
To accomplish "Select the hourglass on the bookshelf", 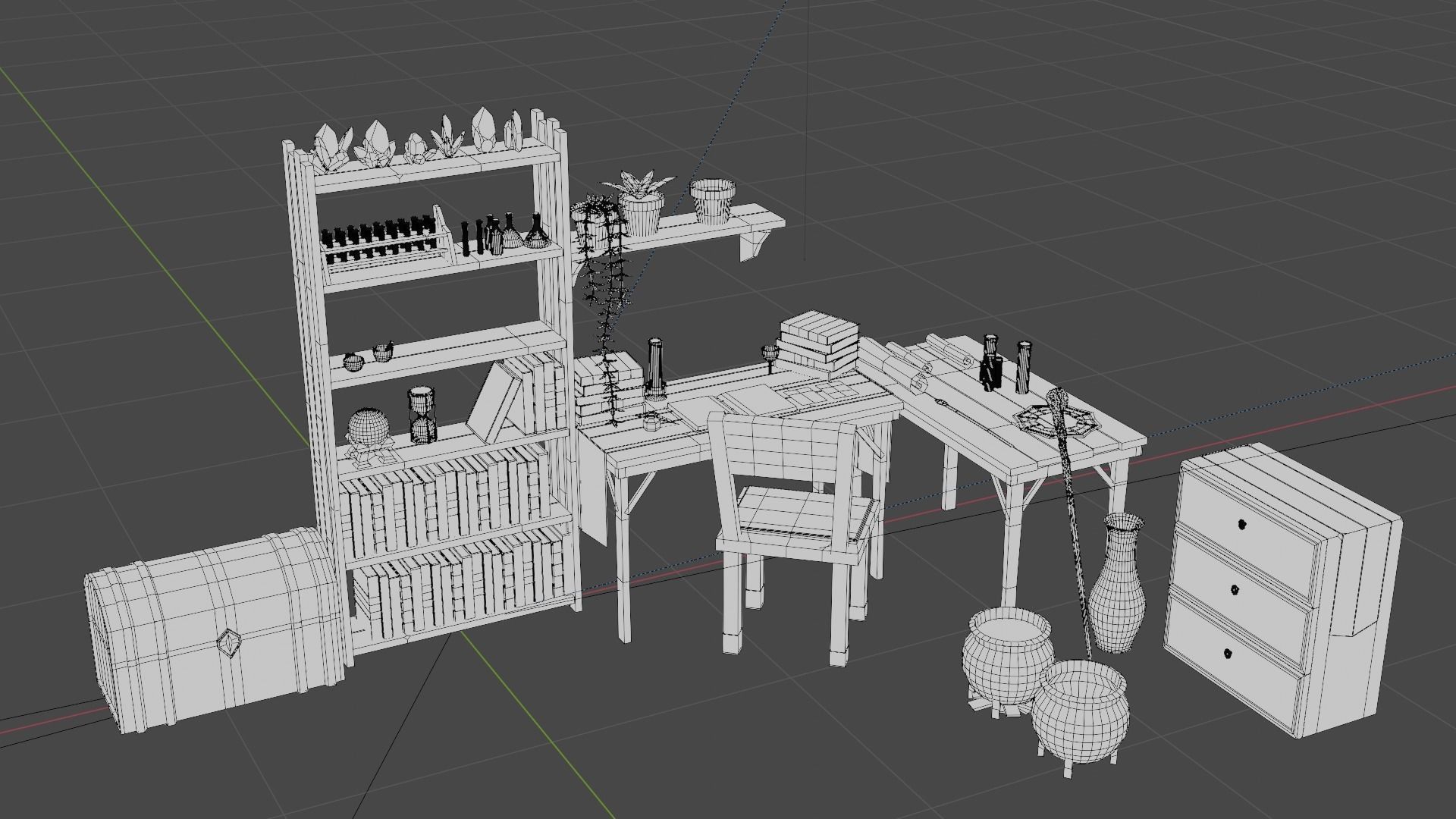I will coord(422,416).
